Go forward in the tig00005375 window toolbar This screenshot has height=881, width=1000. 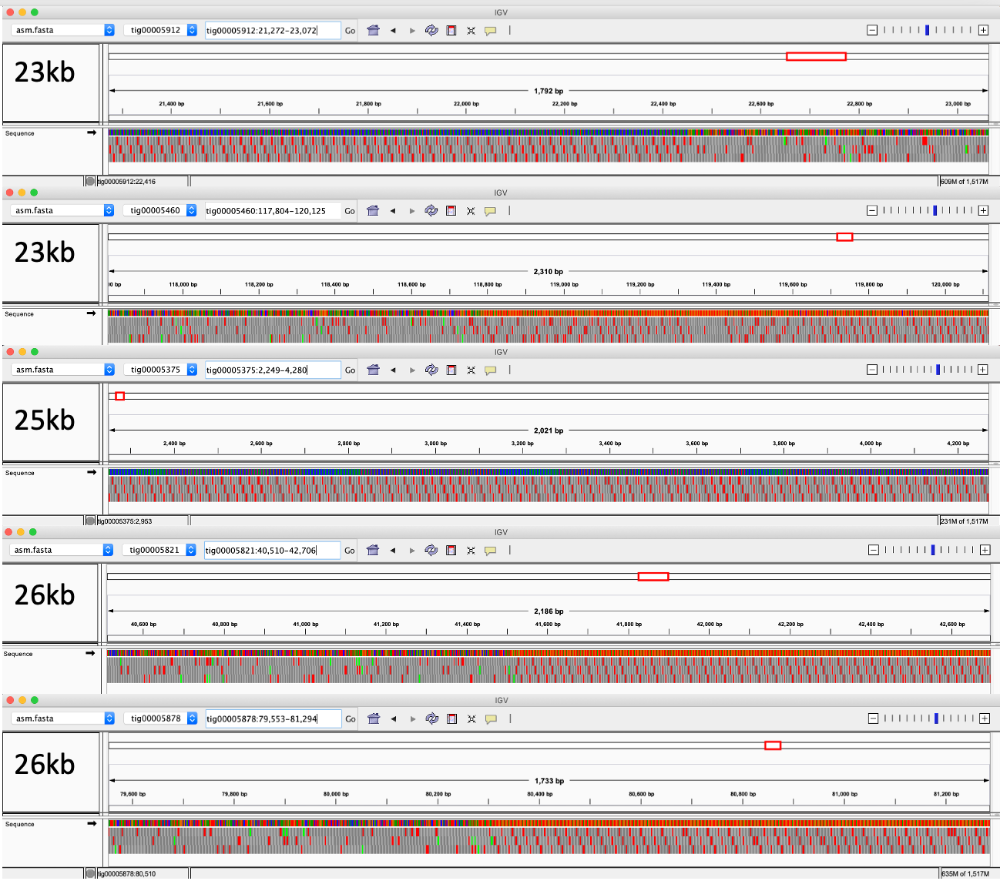412,369
